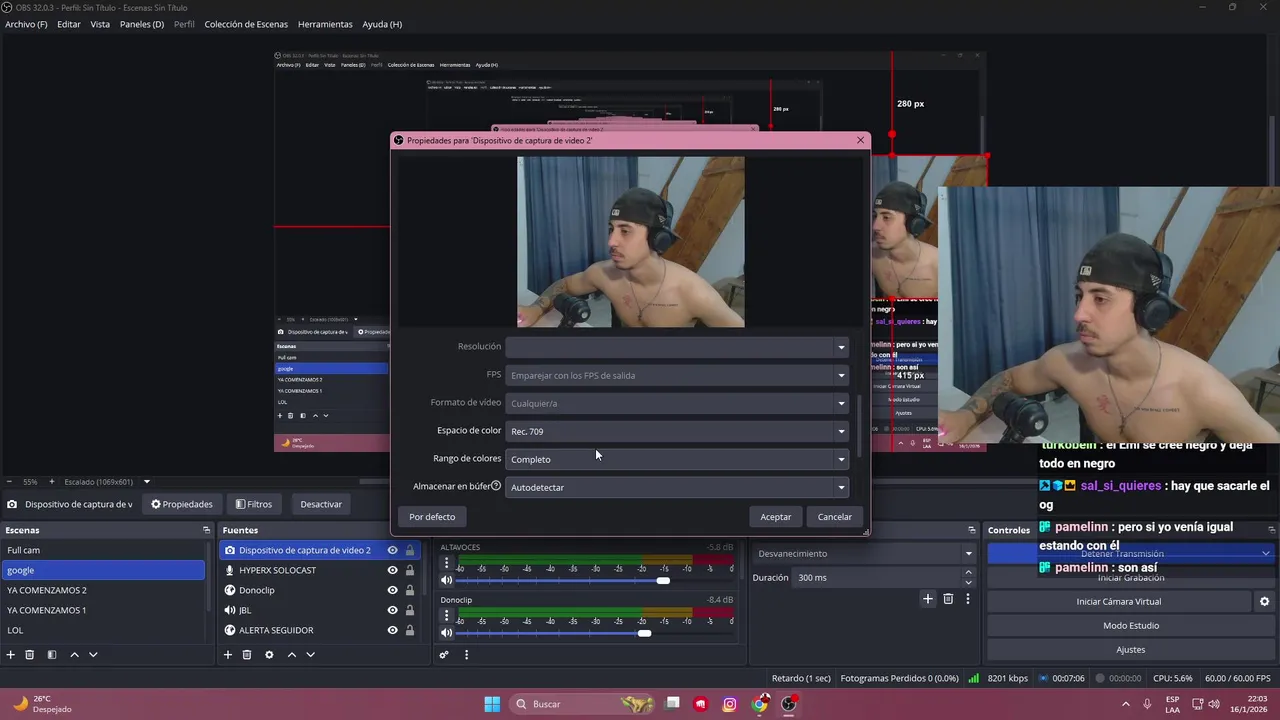This screenshot has width=1280, height=720.
Task: Open source properties gear in Fuentes toolbar
Action: pos(269,655)
